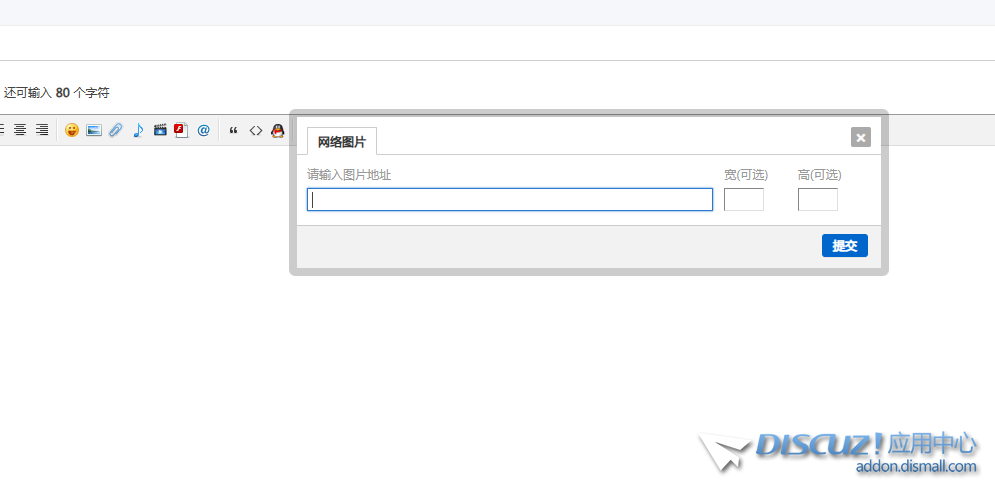995x492 pixels.
Task: Click the partially visible left align icon
Action: click(2, 130)
